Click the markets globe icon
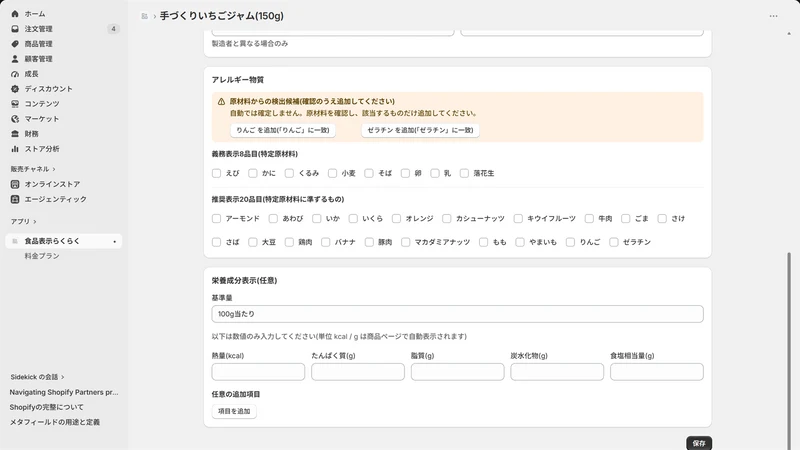The height and width of the screenshot is (450, 800). pyautogui.click(x=15, y=119)
